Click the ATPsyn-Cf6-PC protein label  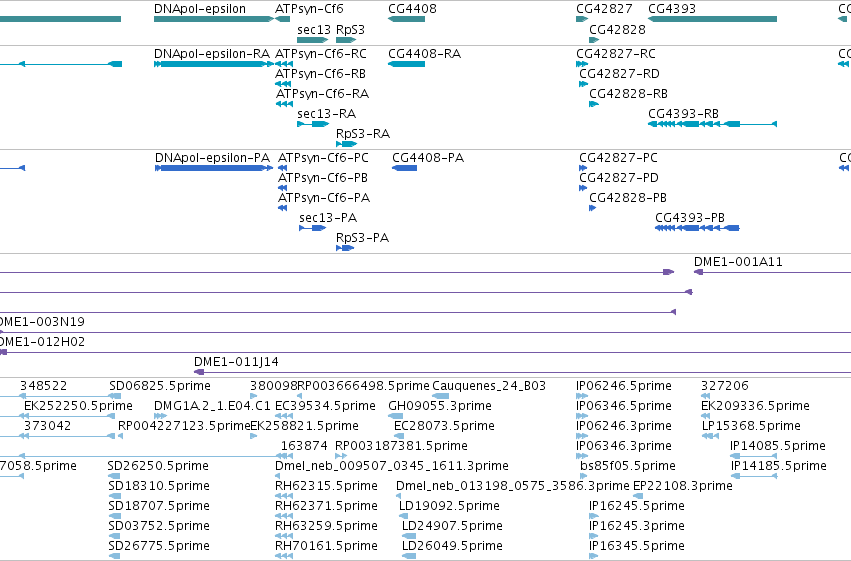[323, 158]
